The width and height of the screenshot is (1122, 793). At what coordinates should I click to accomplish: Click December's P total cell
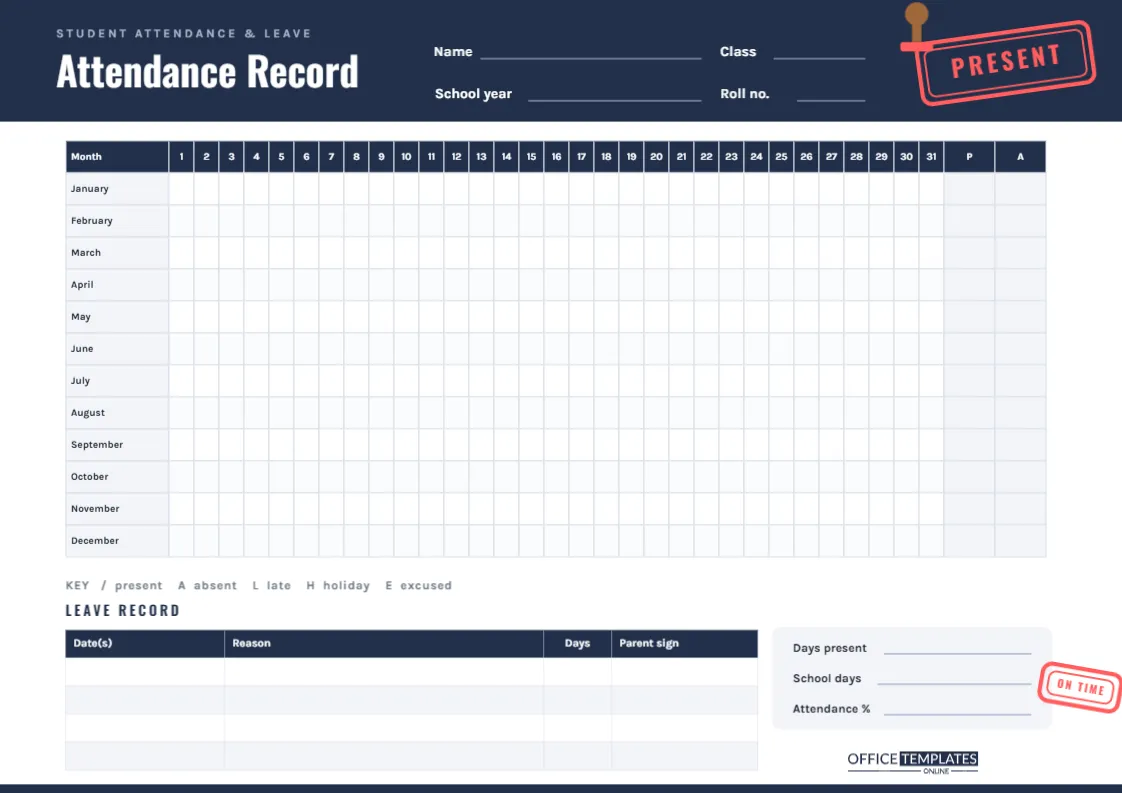[x=970, y=540]
